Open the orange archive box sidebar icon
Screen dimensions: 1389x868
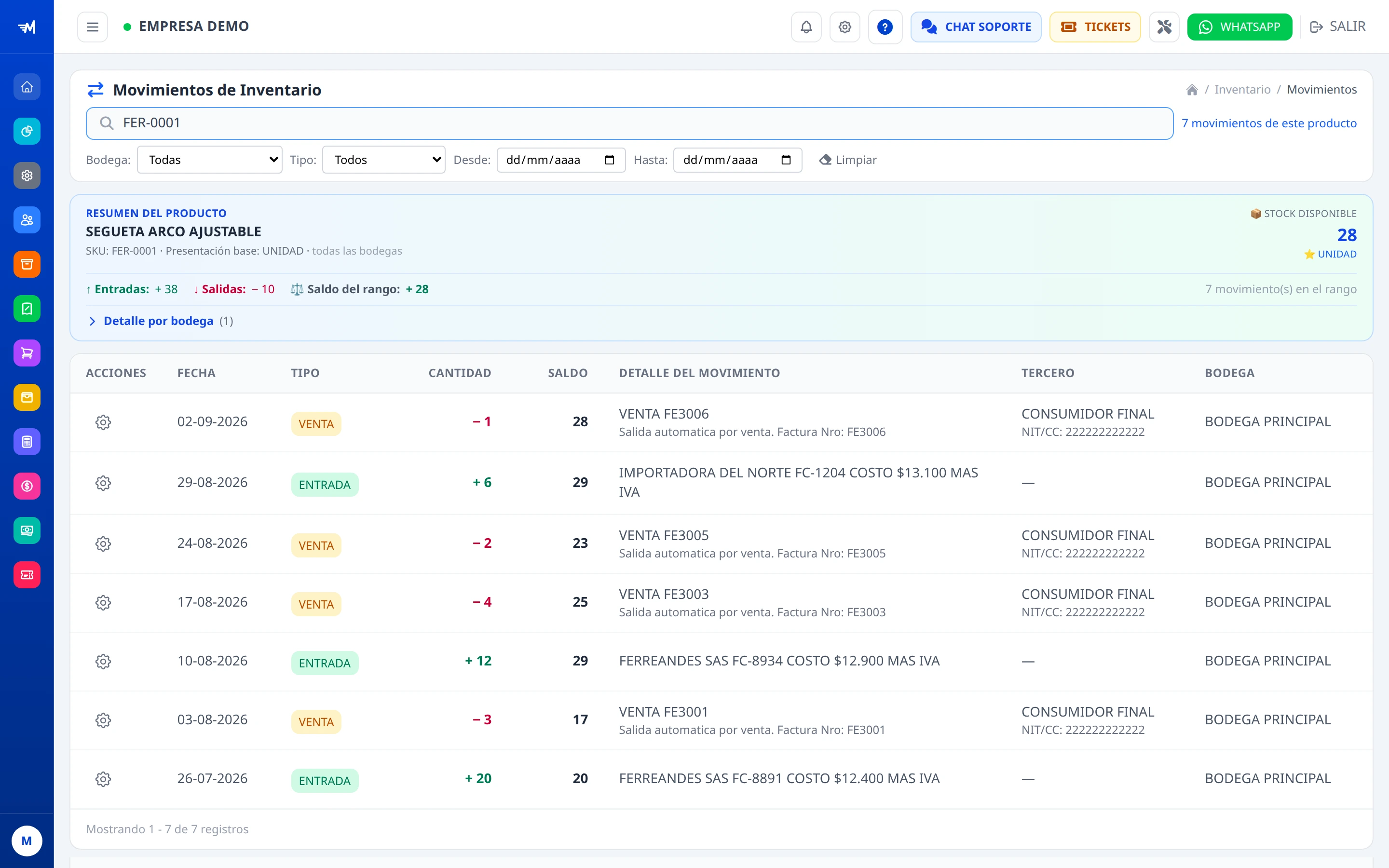coord(27,264)
